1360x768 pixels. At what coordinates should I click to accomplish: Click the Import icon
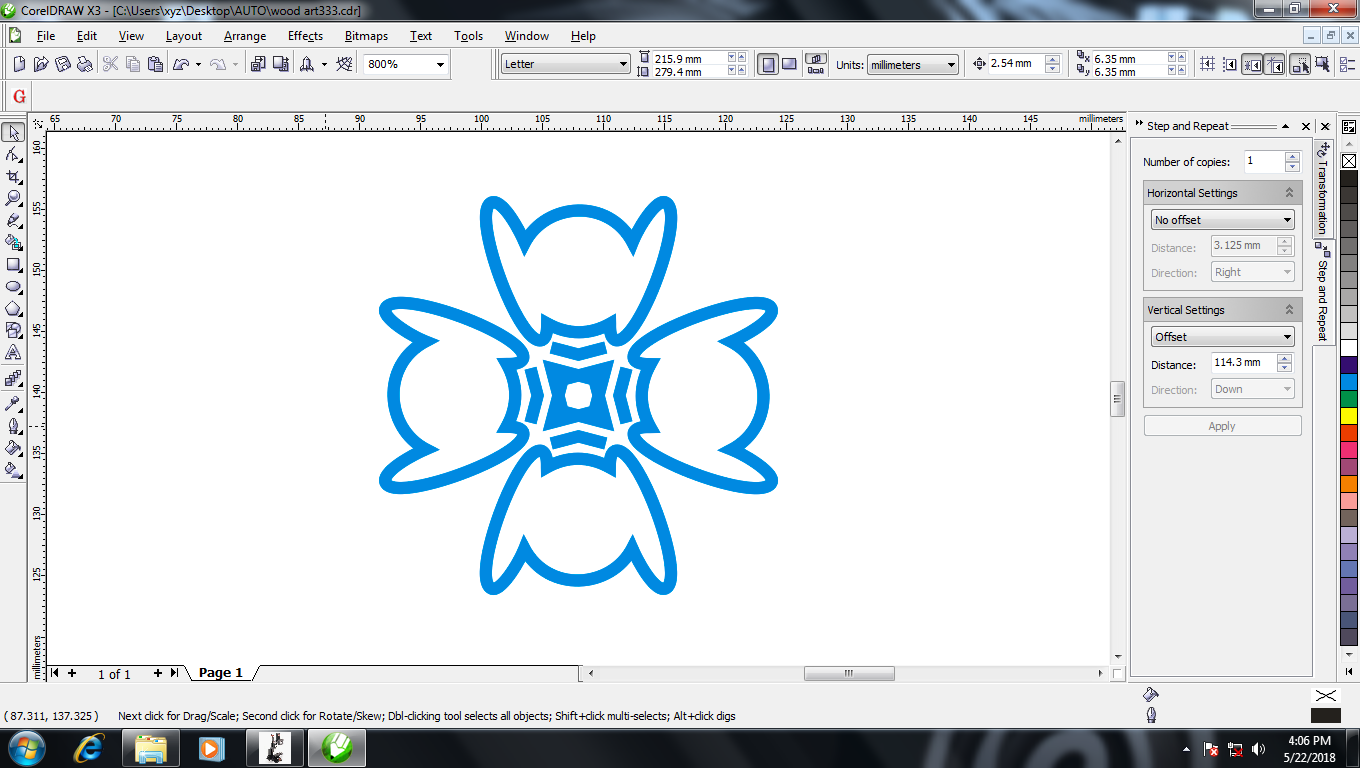tap(258, 64)
